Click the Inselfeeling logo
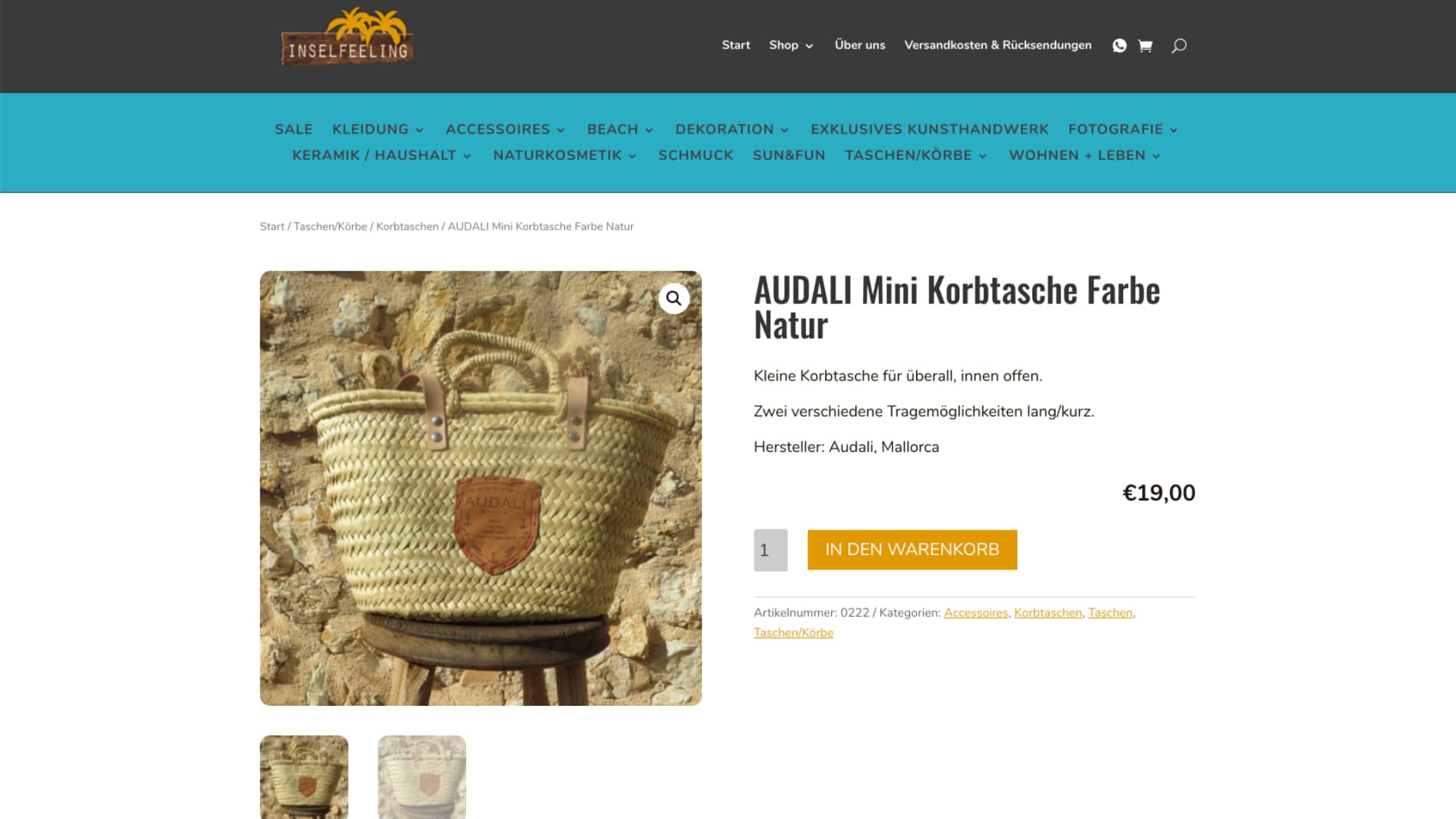This screenshot has height=819, width=1456. [347, 36]
